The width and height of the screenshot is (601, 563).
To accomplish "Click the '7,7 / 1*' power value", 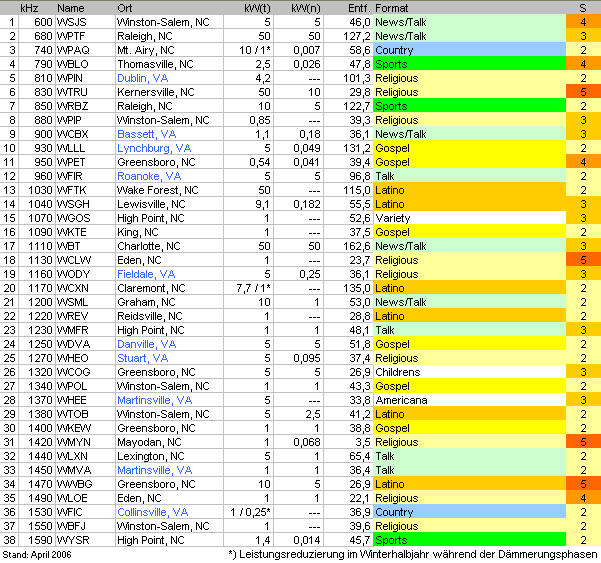I will click(253, 288).
